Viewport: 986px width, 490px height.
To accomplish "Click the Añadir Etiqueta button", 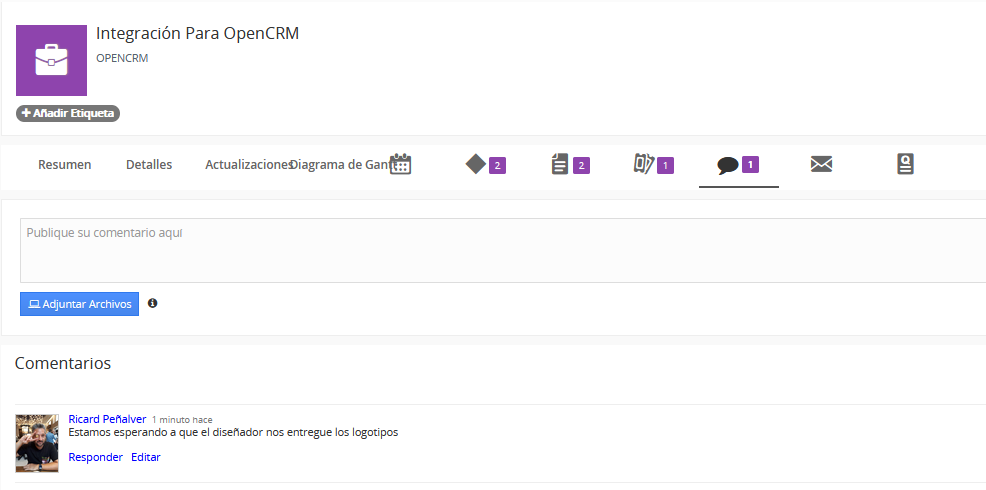I will pos(68,113).
